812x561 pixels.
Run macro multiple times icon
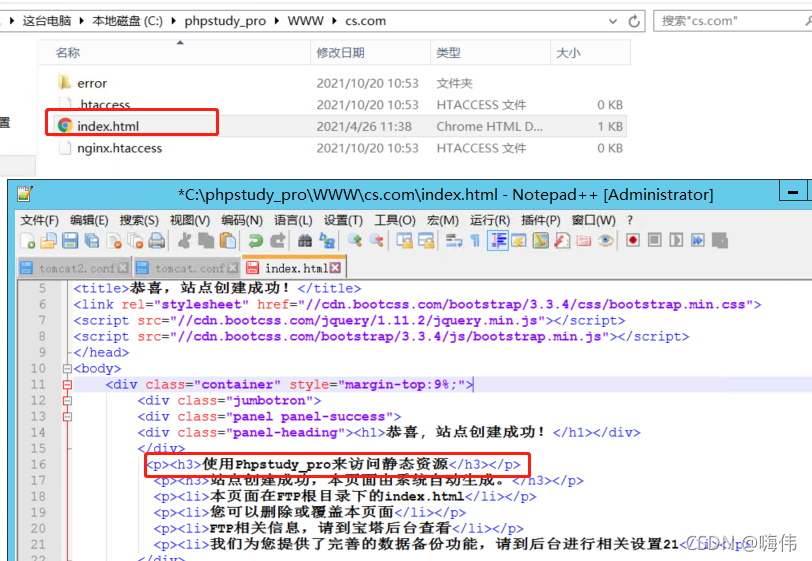pos(698,240)
